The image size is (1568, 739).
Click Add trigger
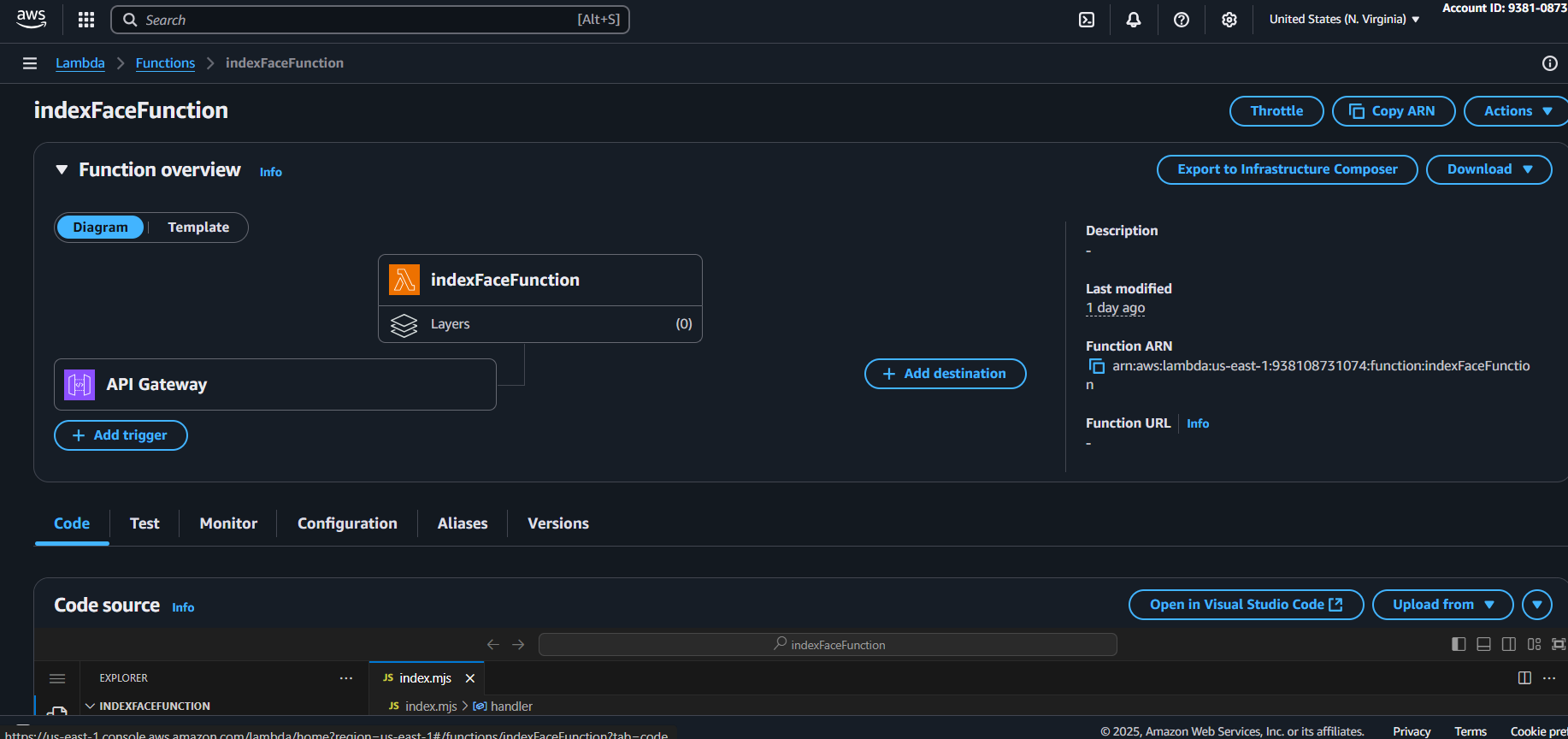[121, 435]
